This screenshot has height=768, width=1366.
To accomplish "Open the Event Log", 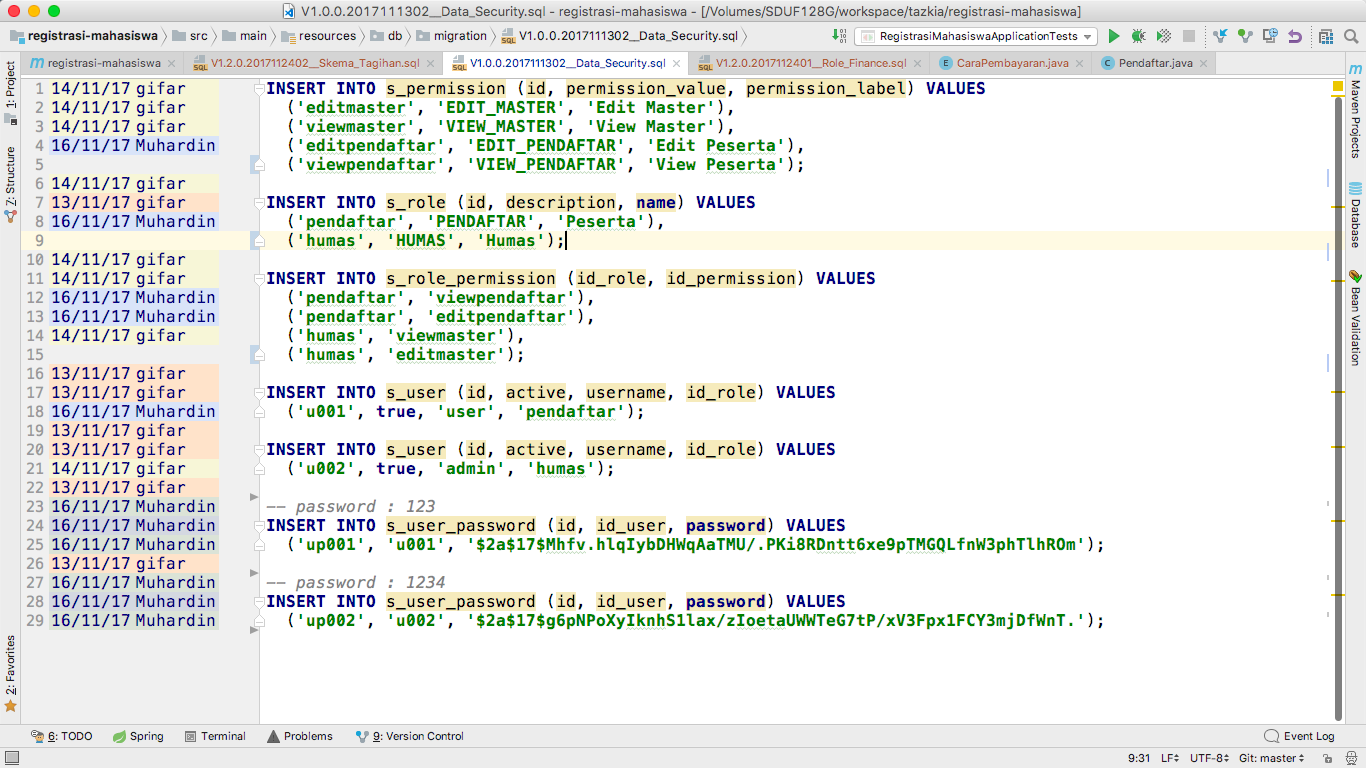I will (x=1299, y=736).
